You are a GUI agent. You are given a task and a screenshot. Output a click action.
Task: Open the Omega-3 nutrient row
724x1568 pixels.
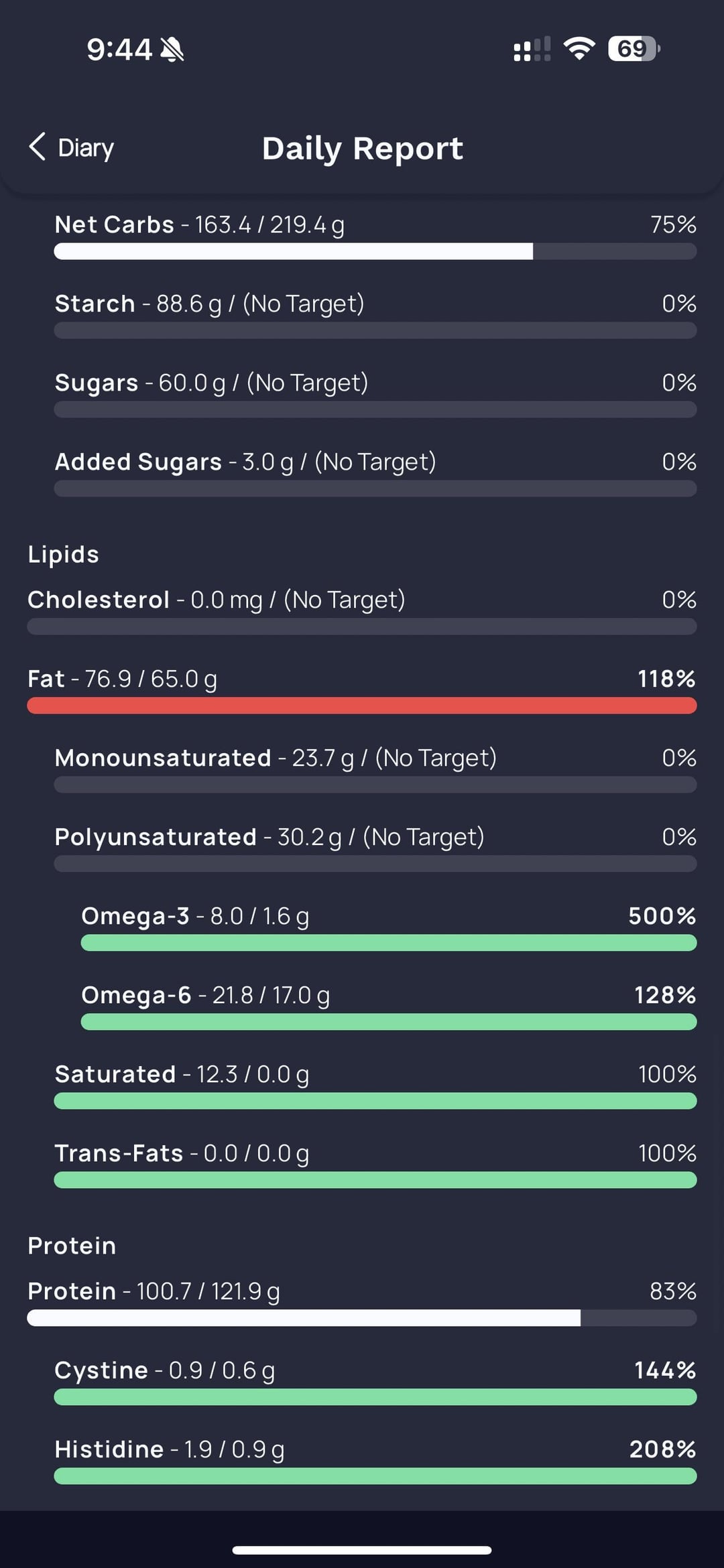click(x=195, y=916)
